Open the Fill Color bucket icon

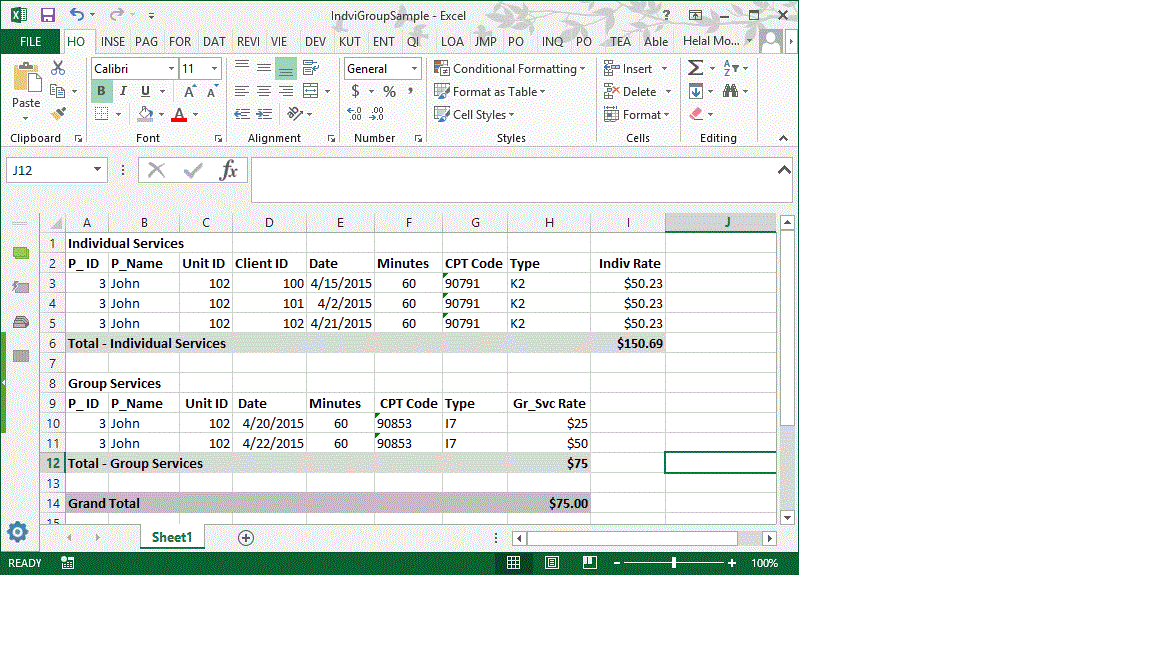(145, 113)
